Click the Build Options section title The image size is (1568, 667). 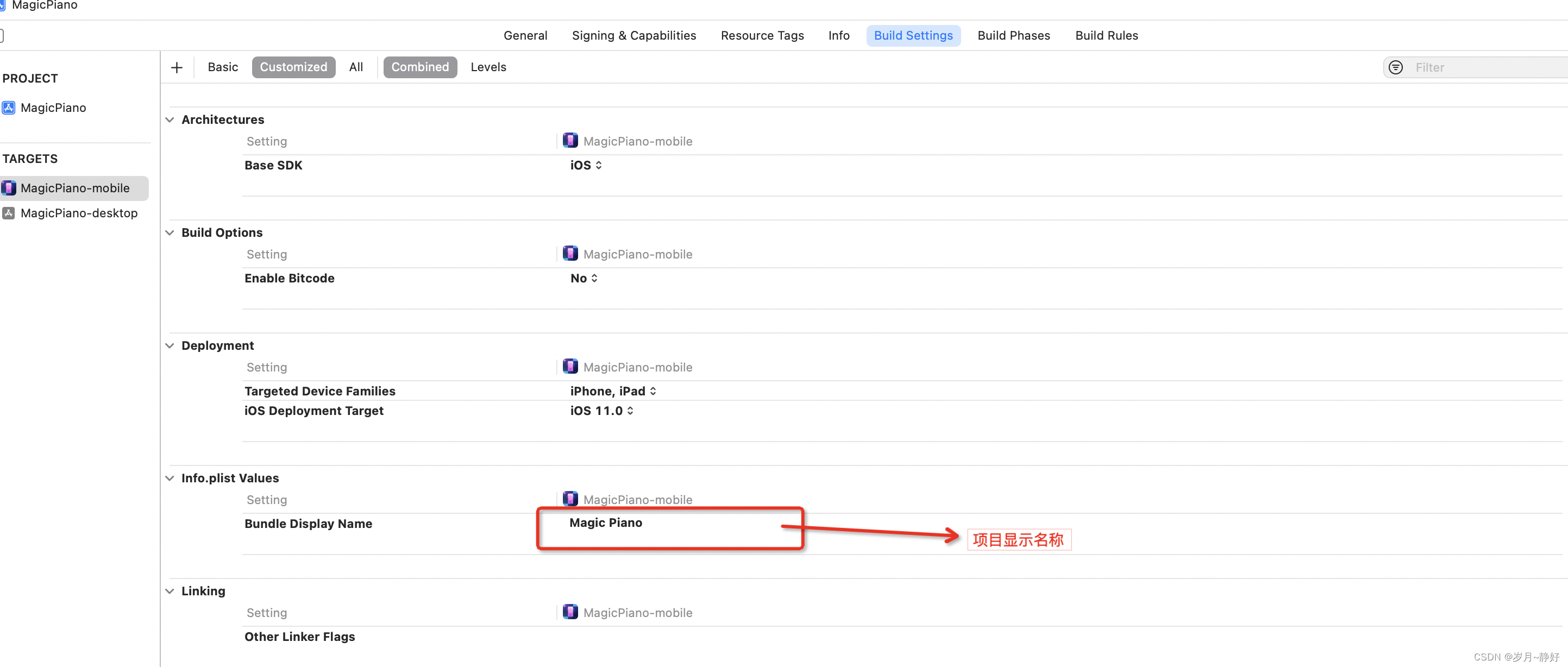tap(222, 232)
